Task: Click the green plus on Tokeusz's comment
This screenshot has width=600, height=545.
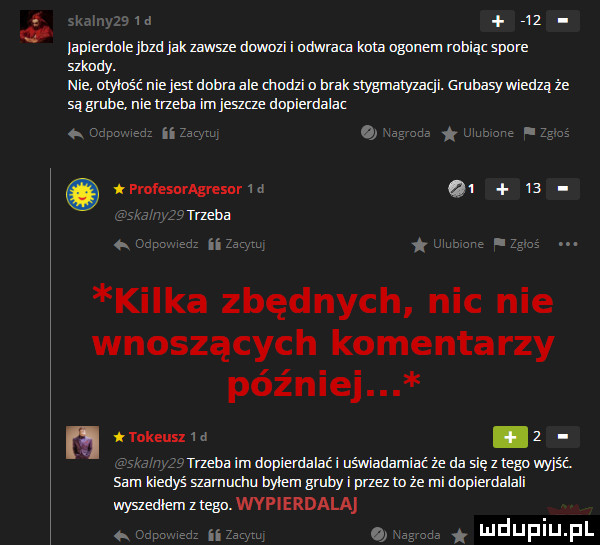Action: (x=510, y=437)
